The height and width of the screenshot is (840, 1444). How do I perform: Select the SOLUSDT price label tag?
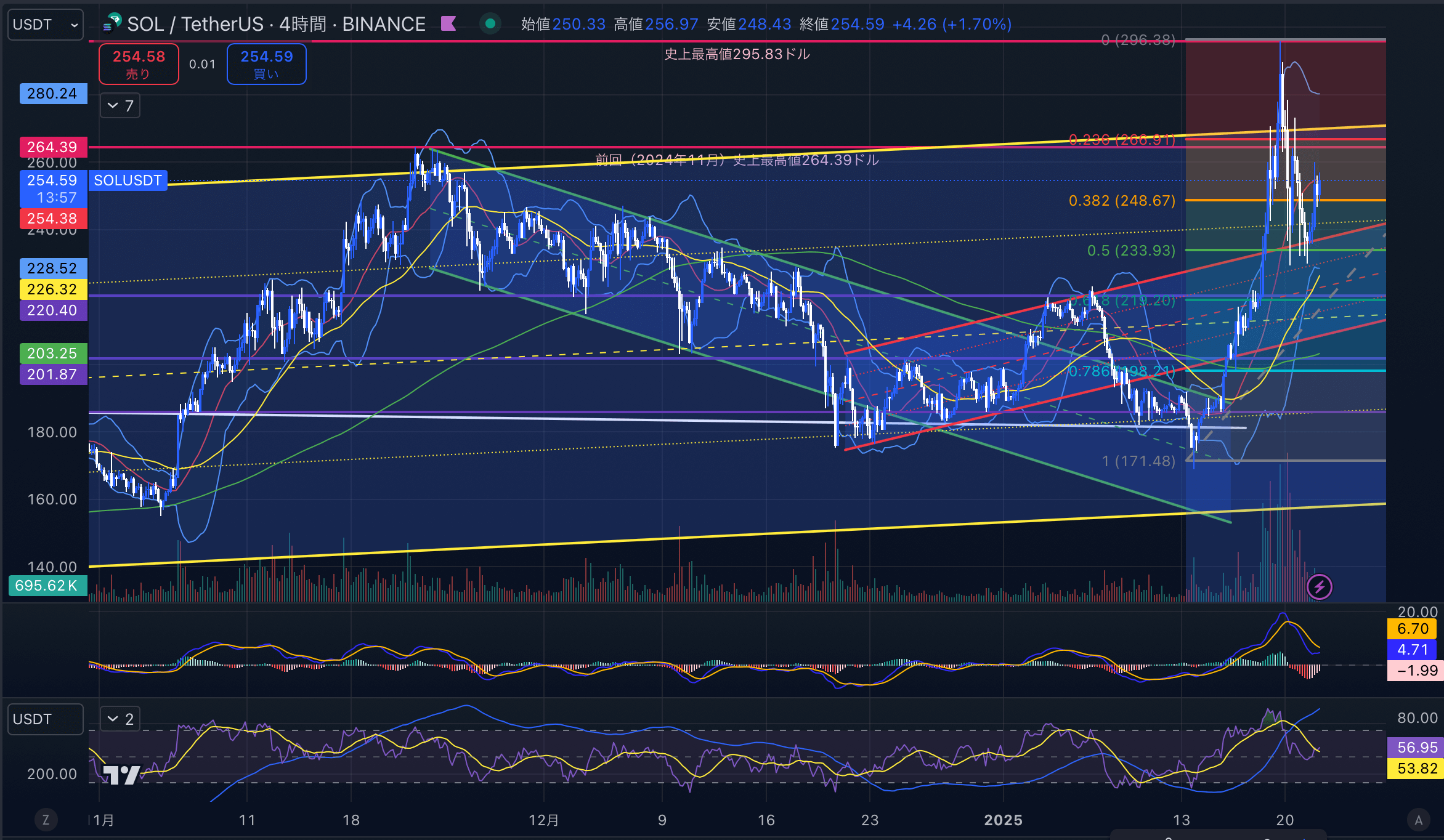click(128, 180)
